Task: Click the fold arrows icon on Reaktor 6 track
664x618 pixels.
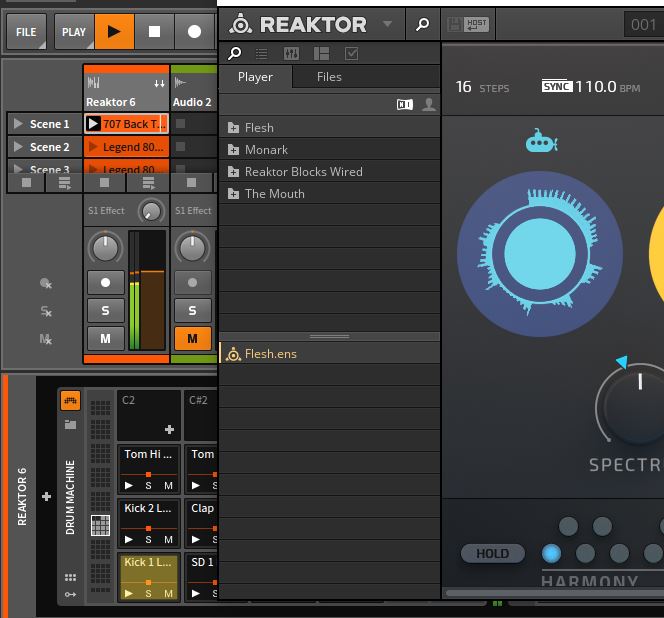Action: pyautogui.click(x=159, y=83)
